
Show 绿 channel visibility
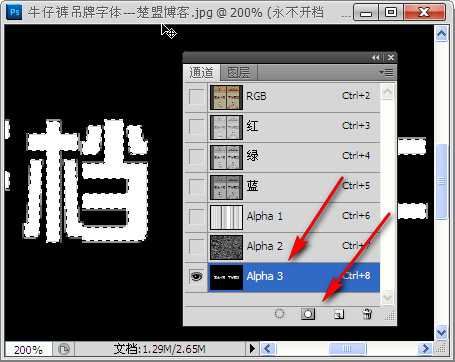[196, 157]
